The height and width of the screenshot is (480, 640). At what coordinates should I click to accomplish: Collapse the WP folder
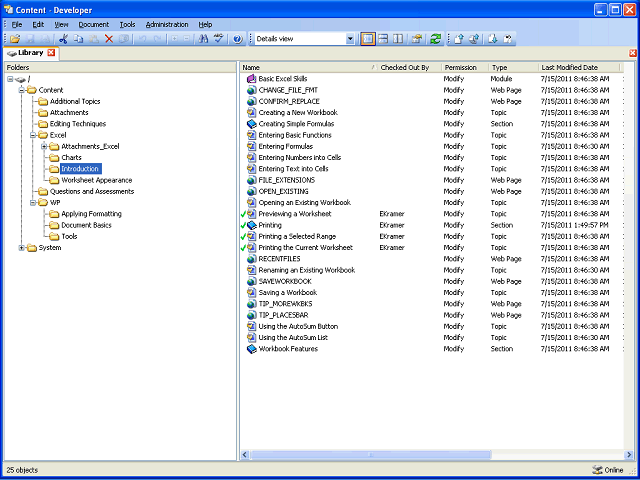pos(33,202)
